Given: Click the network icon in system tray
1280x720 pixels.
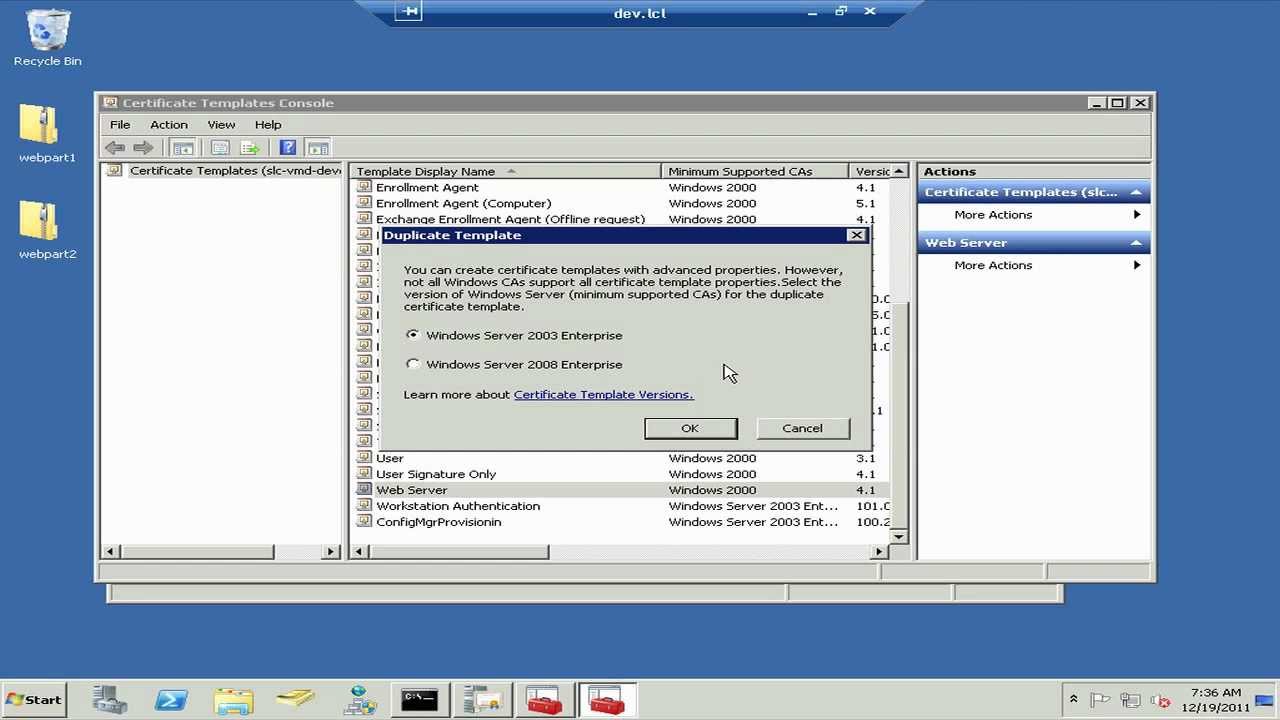Looking at the screenshot, I should (1130, 700).
